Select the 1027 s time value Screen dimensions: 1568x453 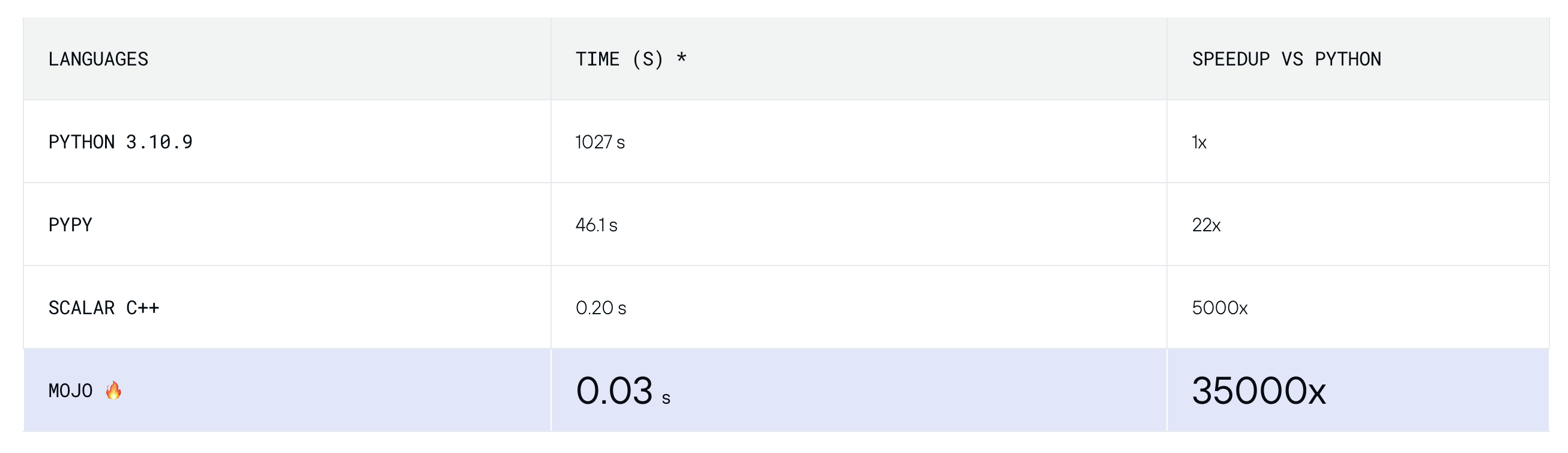(600, 142)
